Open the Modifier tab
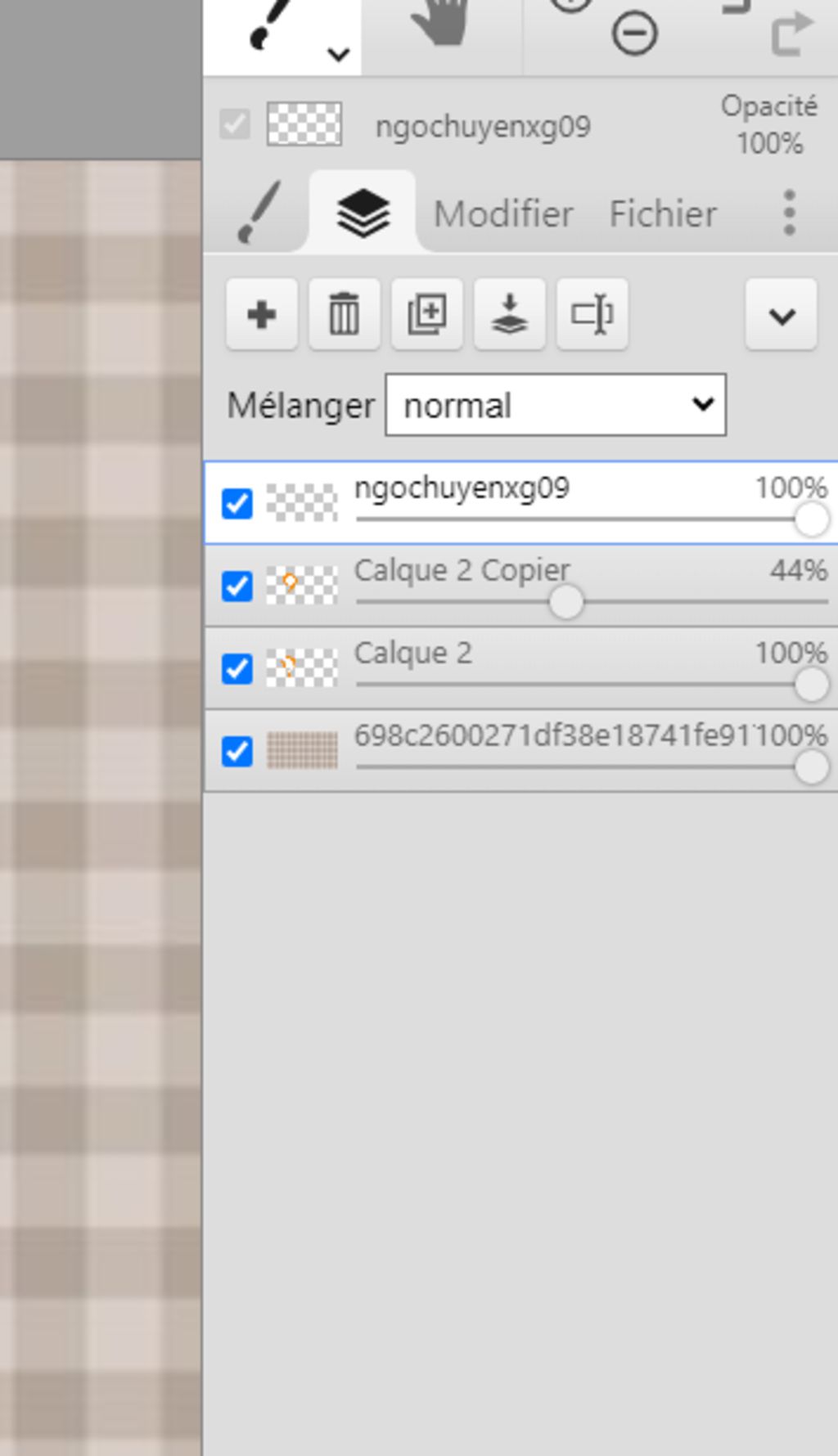The width and height of the screenshot is (838, 1456). [503, 214]
